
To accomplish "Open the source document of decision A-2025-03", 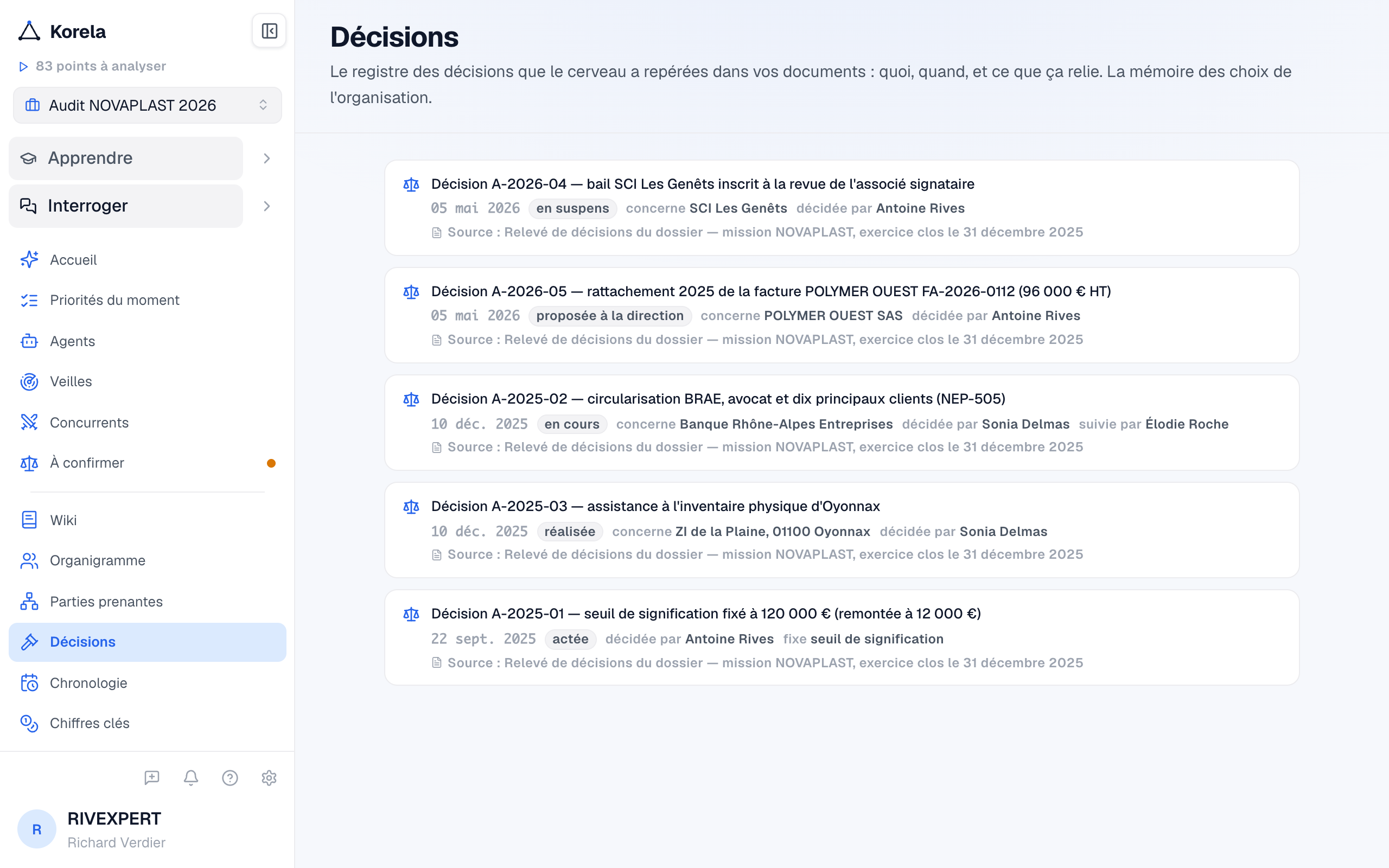I will coord(765,554).
